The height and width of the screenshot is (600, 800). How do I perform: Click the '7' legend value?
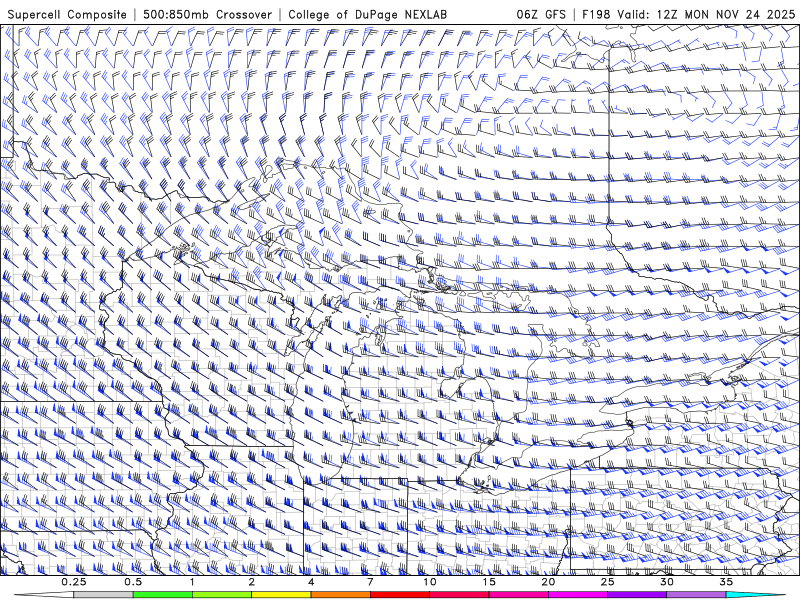pos(370,582)
